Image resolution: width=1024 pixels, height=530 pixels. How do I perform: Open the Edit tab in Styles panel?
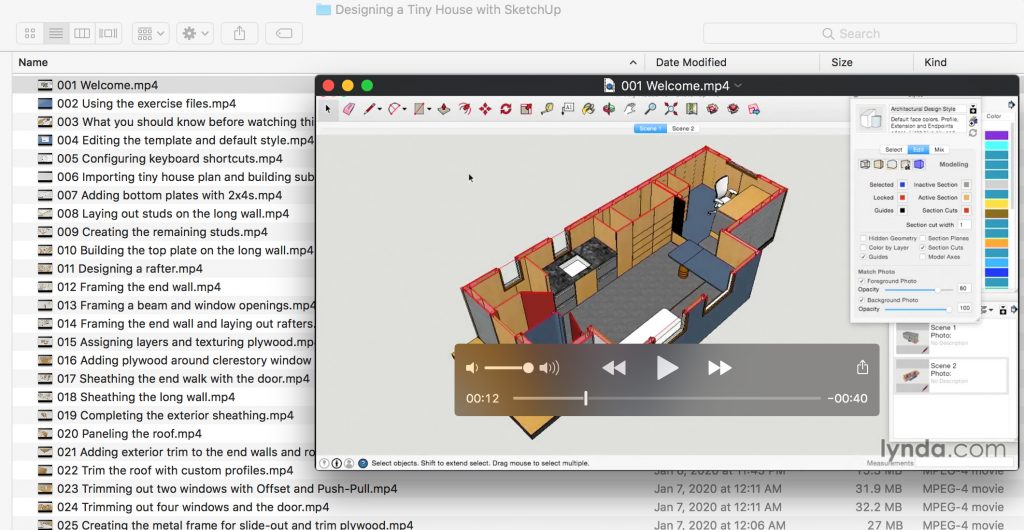pyautogui.click(x=918, y=149)
